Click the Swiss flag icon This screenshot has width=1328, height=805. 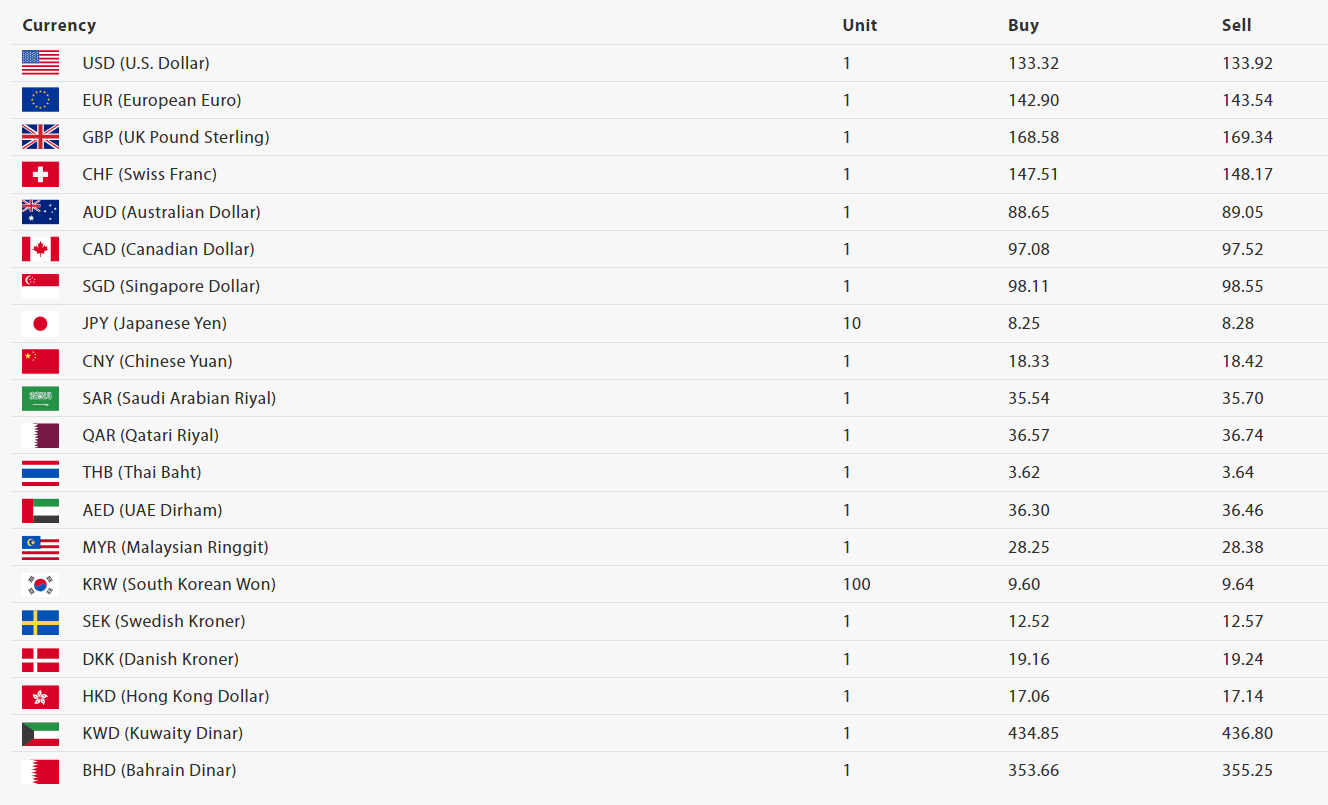point(40,174)
